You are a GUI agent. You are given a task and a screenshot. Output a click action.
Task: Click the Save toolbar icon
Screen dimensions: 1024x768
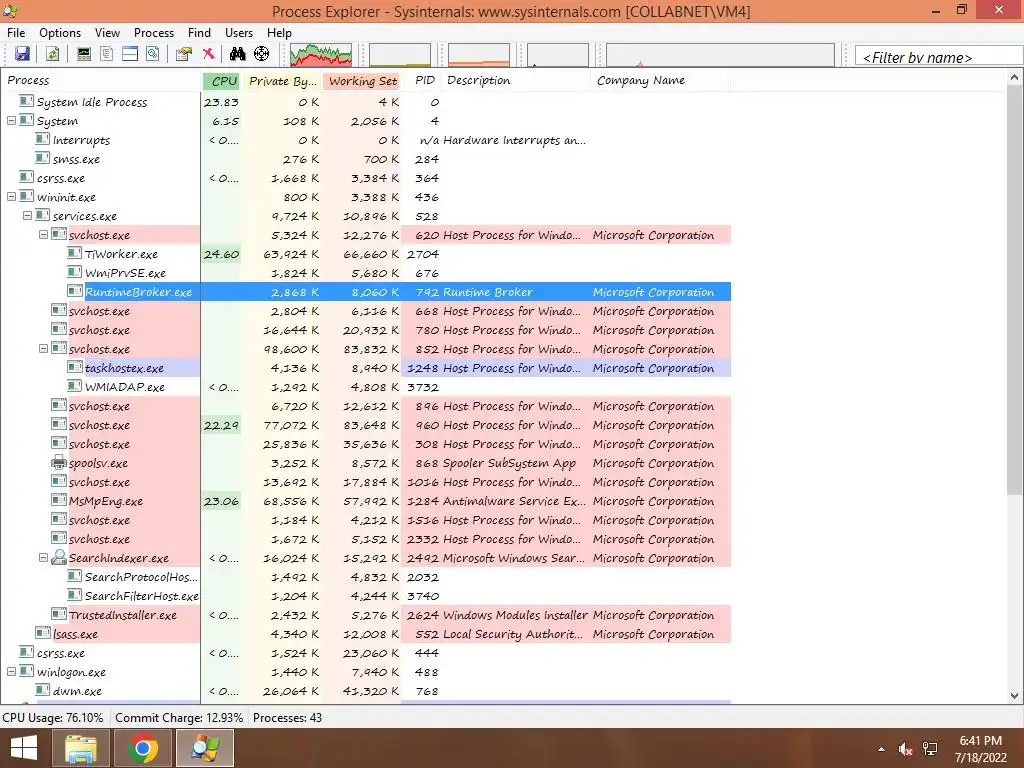pyautogui.click(x=22, y=54)
